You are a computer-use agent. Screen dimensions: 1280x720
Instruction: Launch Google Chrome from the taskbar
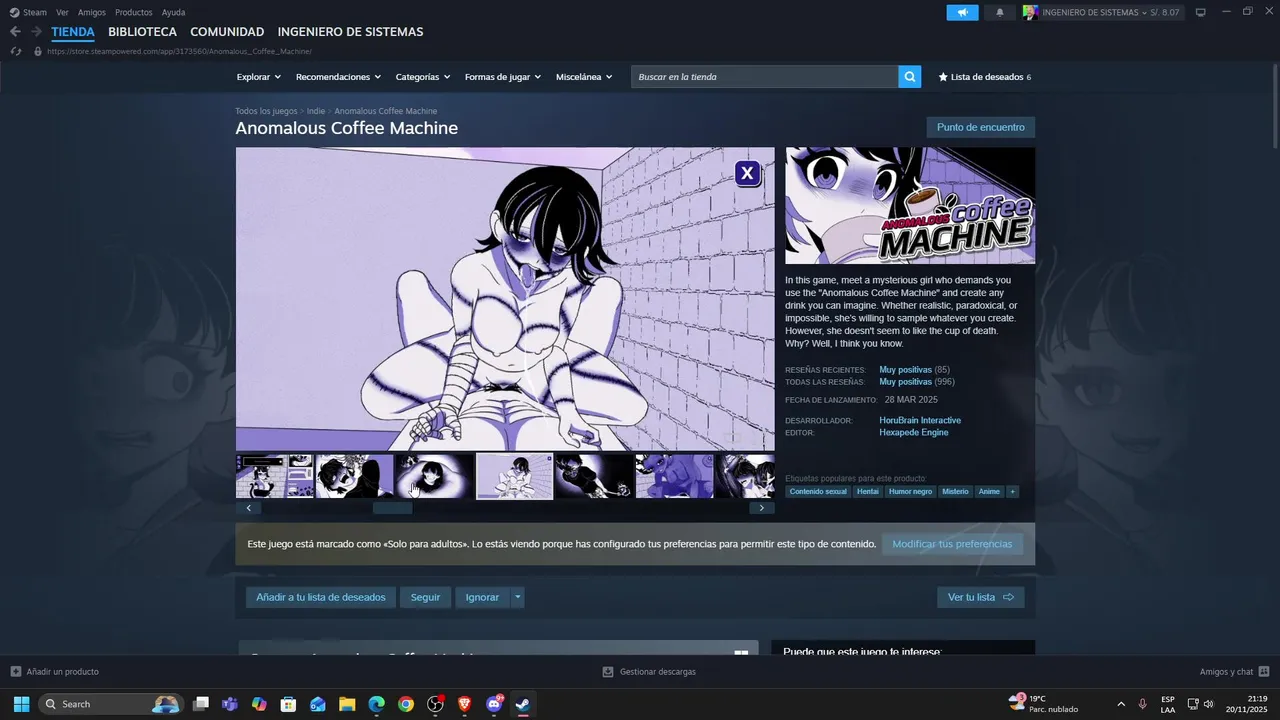(406, 704)
